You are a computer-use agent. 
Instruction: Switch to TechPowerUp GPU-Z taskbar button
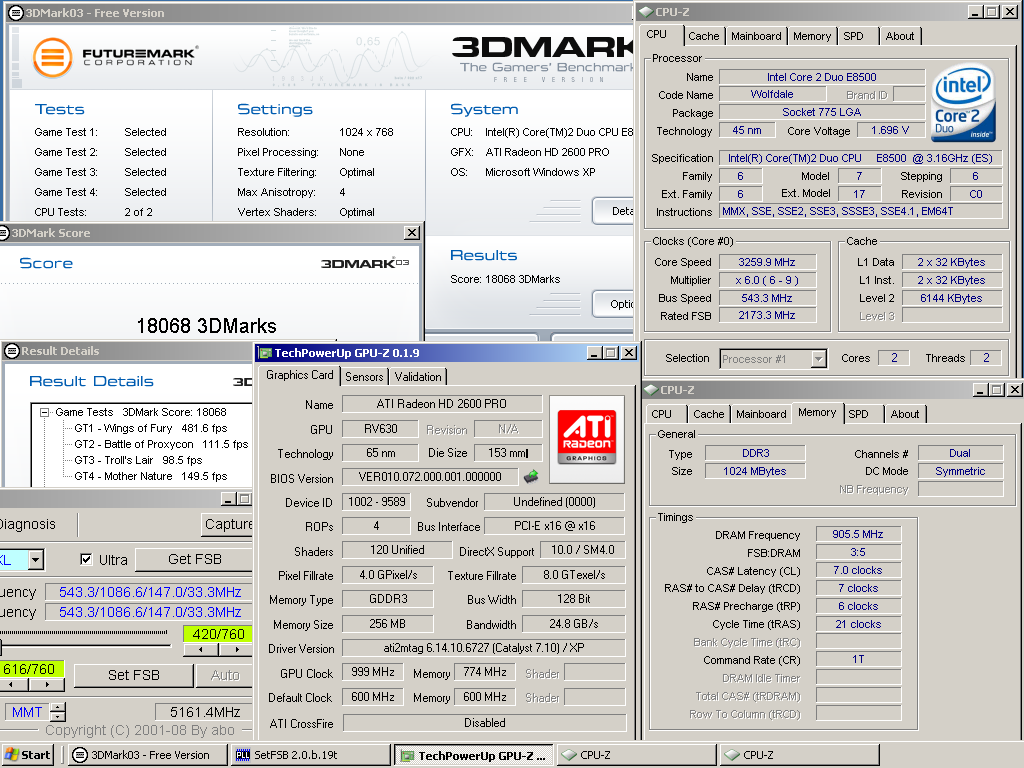click(474, 756)
